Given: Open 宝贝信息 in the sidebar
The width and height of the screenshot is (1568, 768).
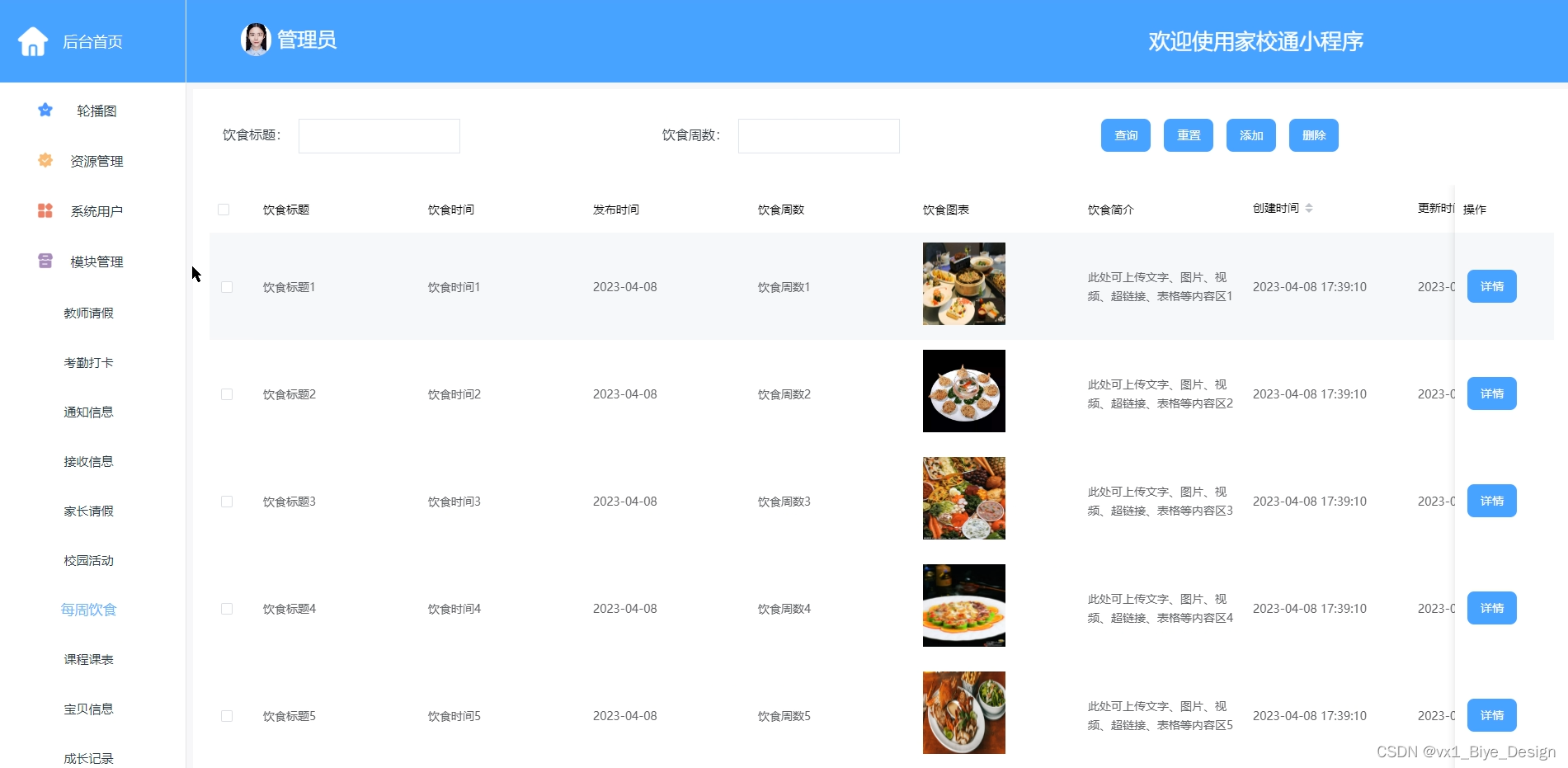Looking at the screenshot, I should [x=89, y=709].
